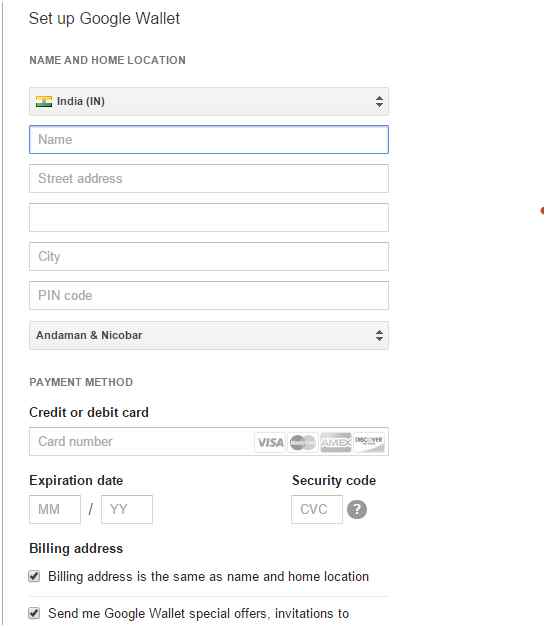
Task: Focus the Name input field
Action: (208, 140)
